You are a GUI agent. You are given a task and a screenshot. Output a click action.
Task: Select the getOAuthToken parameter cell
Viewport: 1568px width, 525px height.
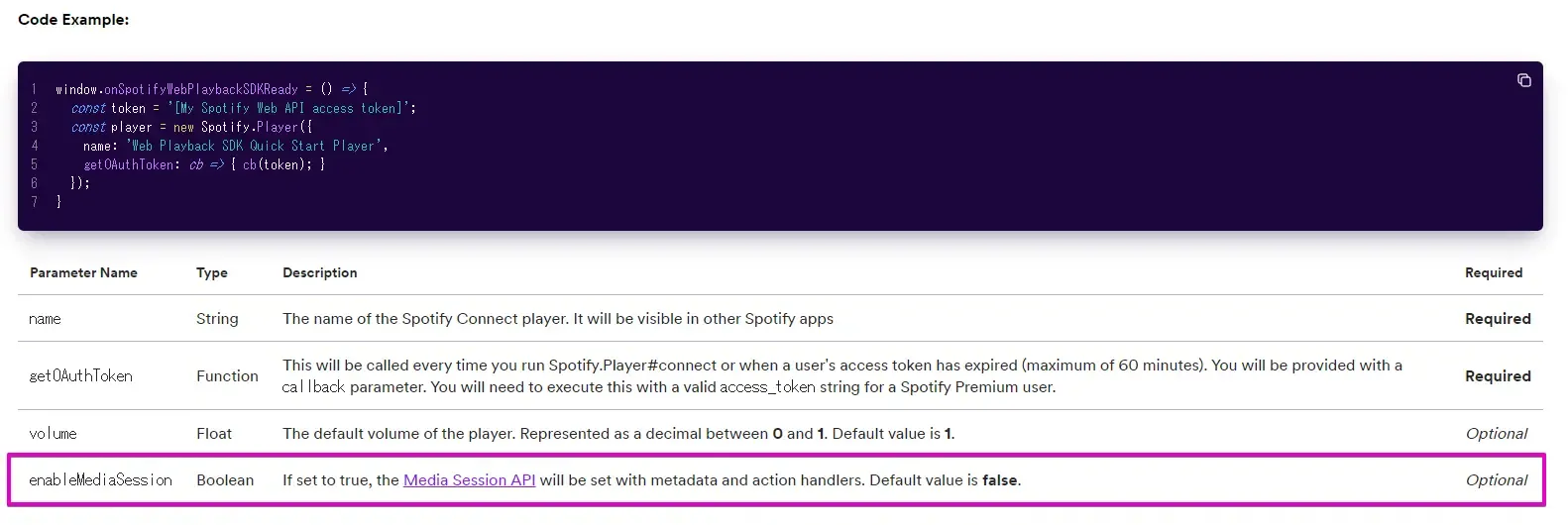click(x=80, y=376)
